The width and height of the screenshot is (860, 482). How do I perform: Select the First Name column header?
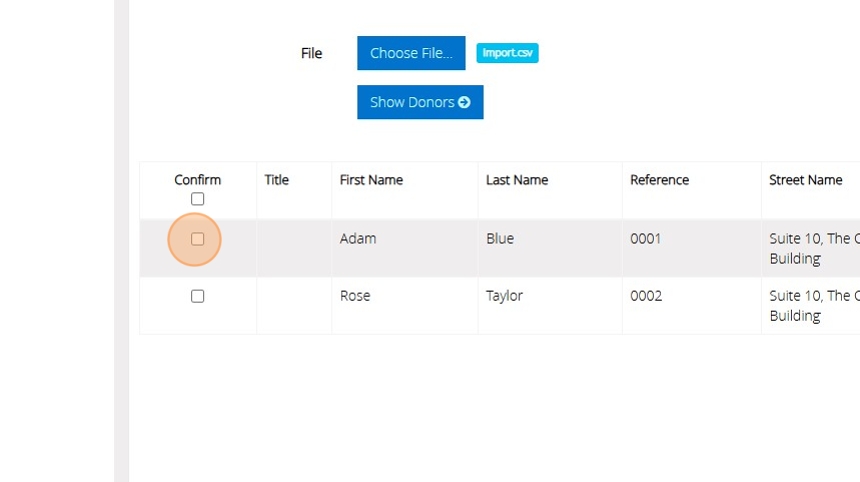371,180
